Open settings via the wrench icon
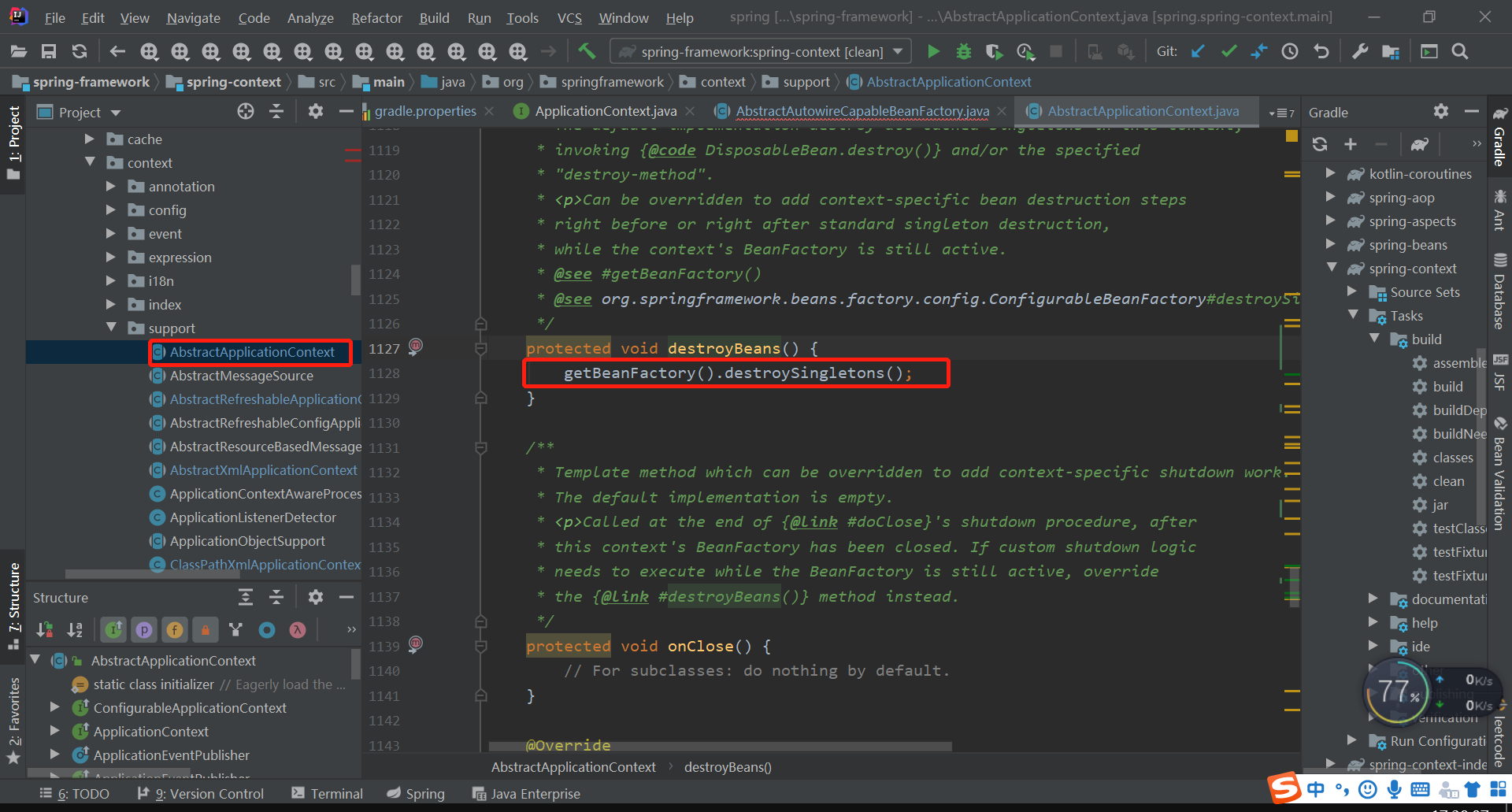 [1360, 51]
